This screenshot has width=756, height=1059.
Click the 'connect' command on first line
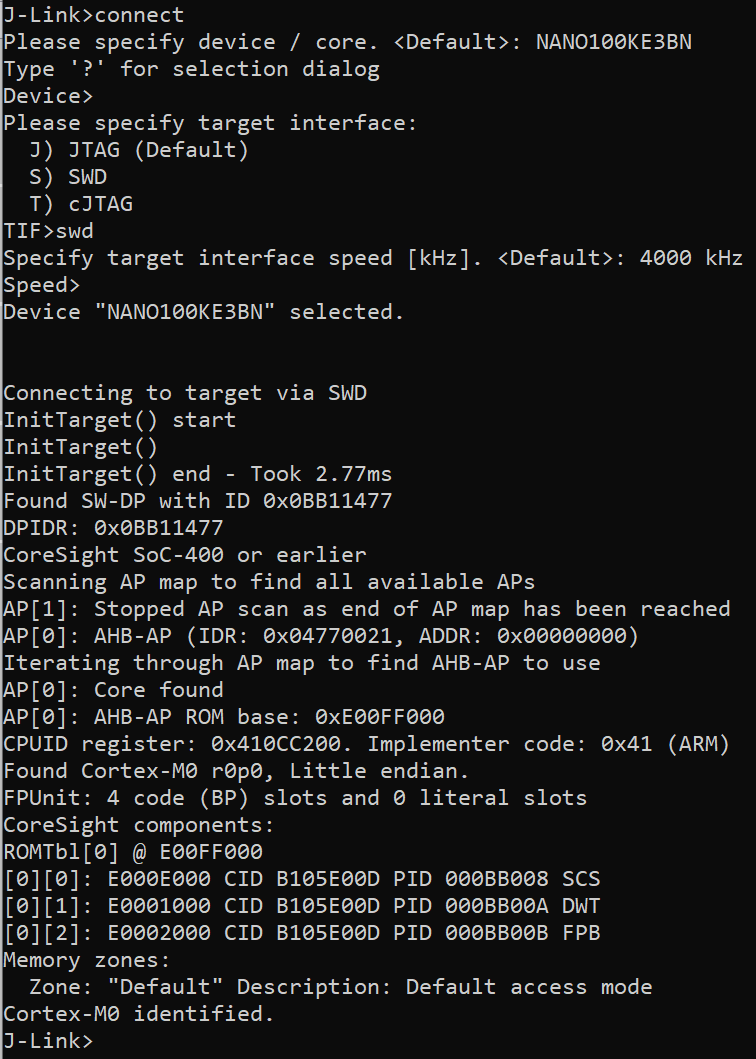pos(139,15)
